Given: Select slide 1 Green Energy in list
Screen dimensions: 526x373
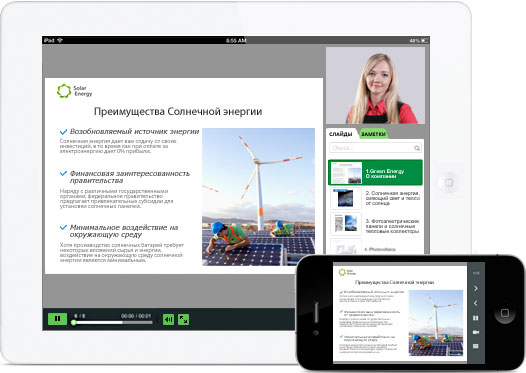Looking at the screenshot, I should tap(375, 172).
